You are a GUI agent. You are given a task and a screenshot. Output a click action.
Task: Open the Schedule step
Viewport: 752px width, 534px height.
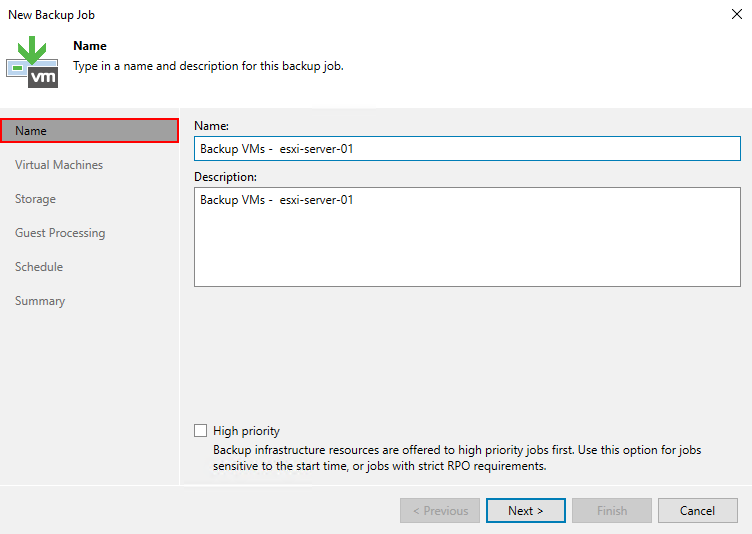pyautogui.click(x=39, y=267)
